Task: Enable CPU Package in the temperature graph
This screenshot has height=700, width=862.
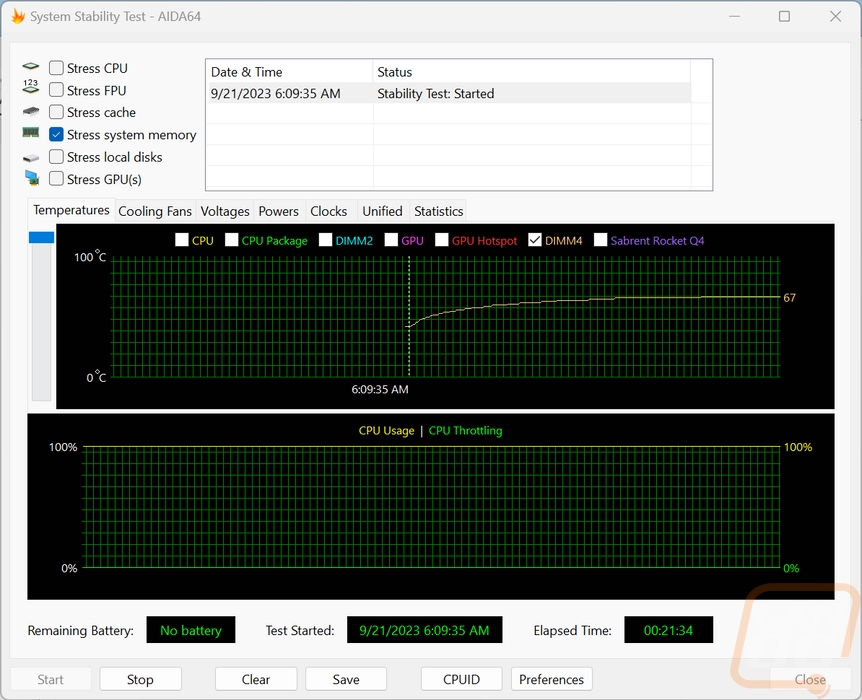Action: [x=231, y=240]
